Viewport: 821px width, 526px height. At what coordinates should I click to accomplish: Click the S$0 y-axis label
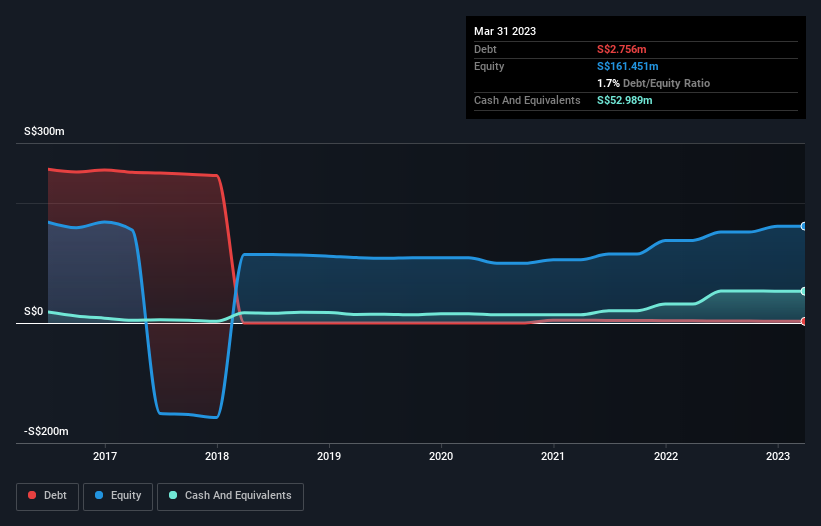34,311
